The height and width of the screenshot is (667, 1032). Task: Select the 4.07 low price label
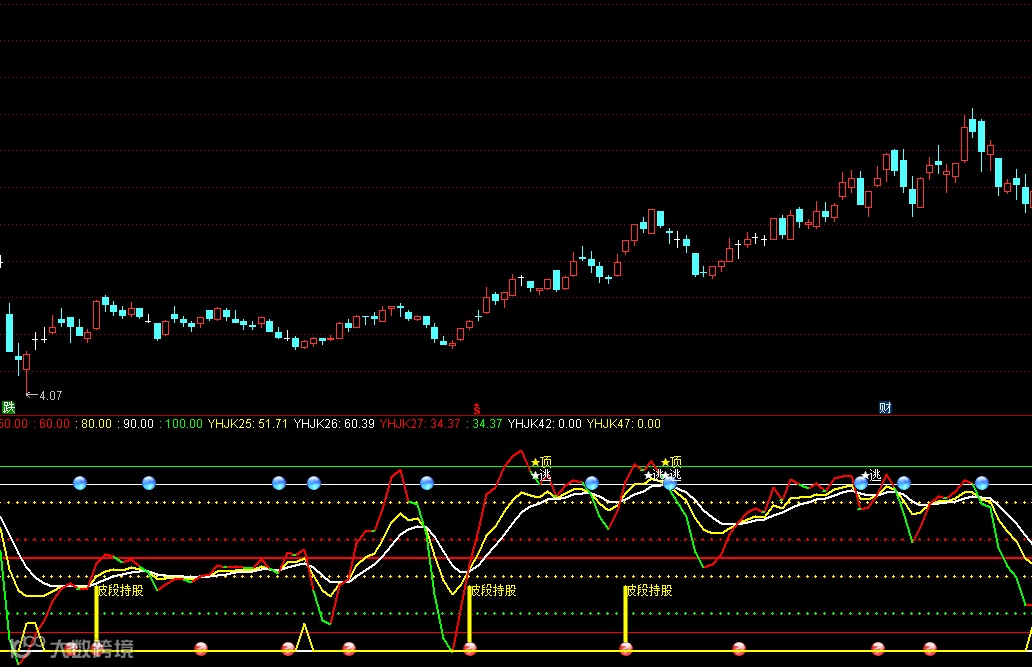[51, 396]
